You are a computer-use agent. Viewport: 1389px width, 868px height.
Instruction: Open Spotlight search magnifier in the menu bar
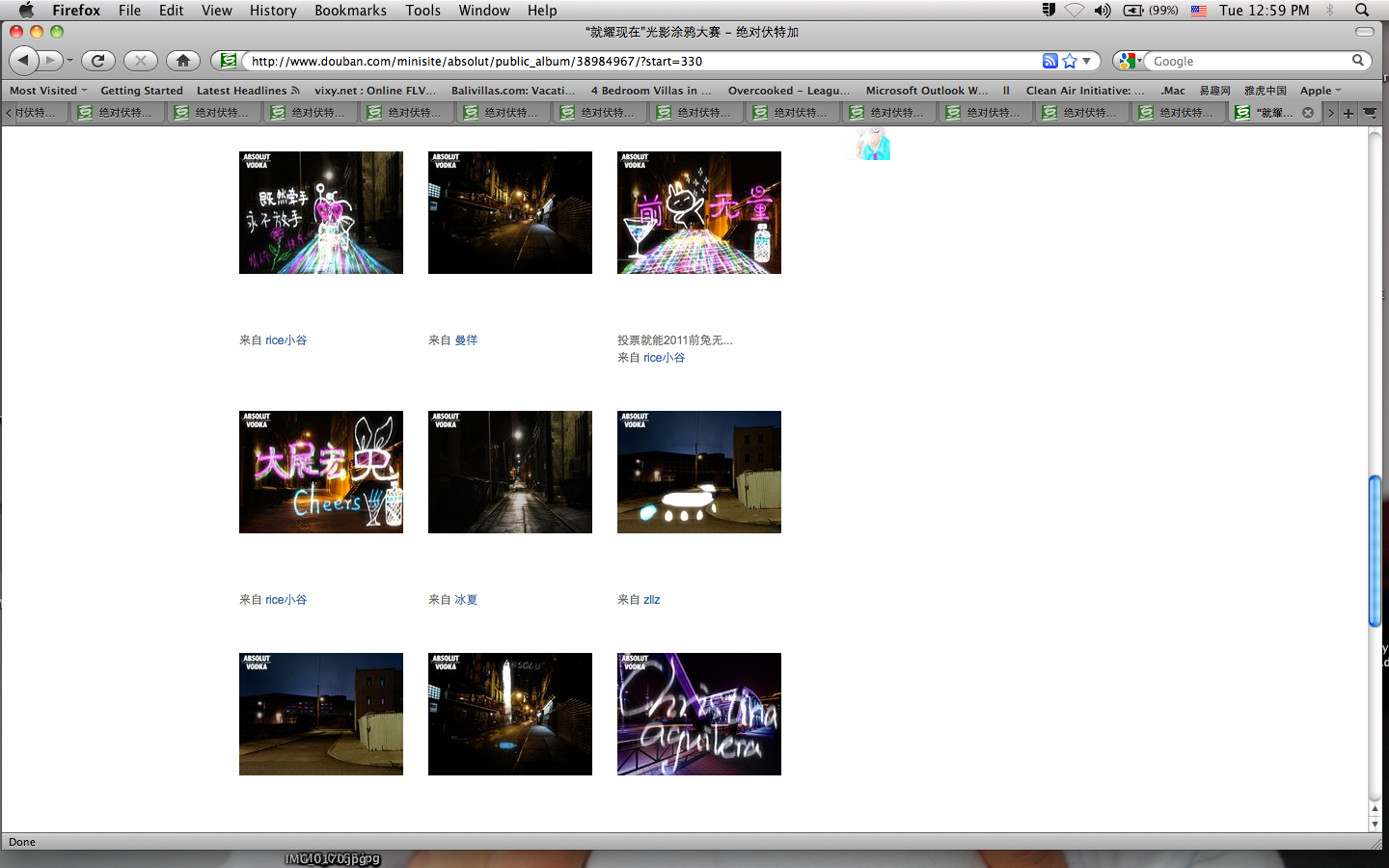[1362, 10]
